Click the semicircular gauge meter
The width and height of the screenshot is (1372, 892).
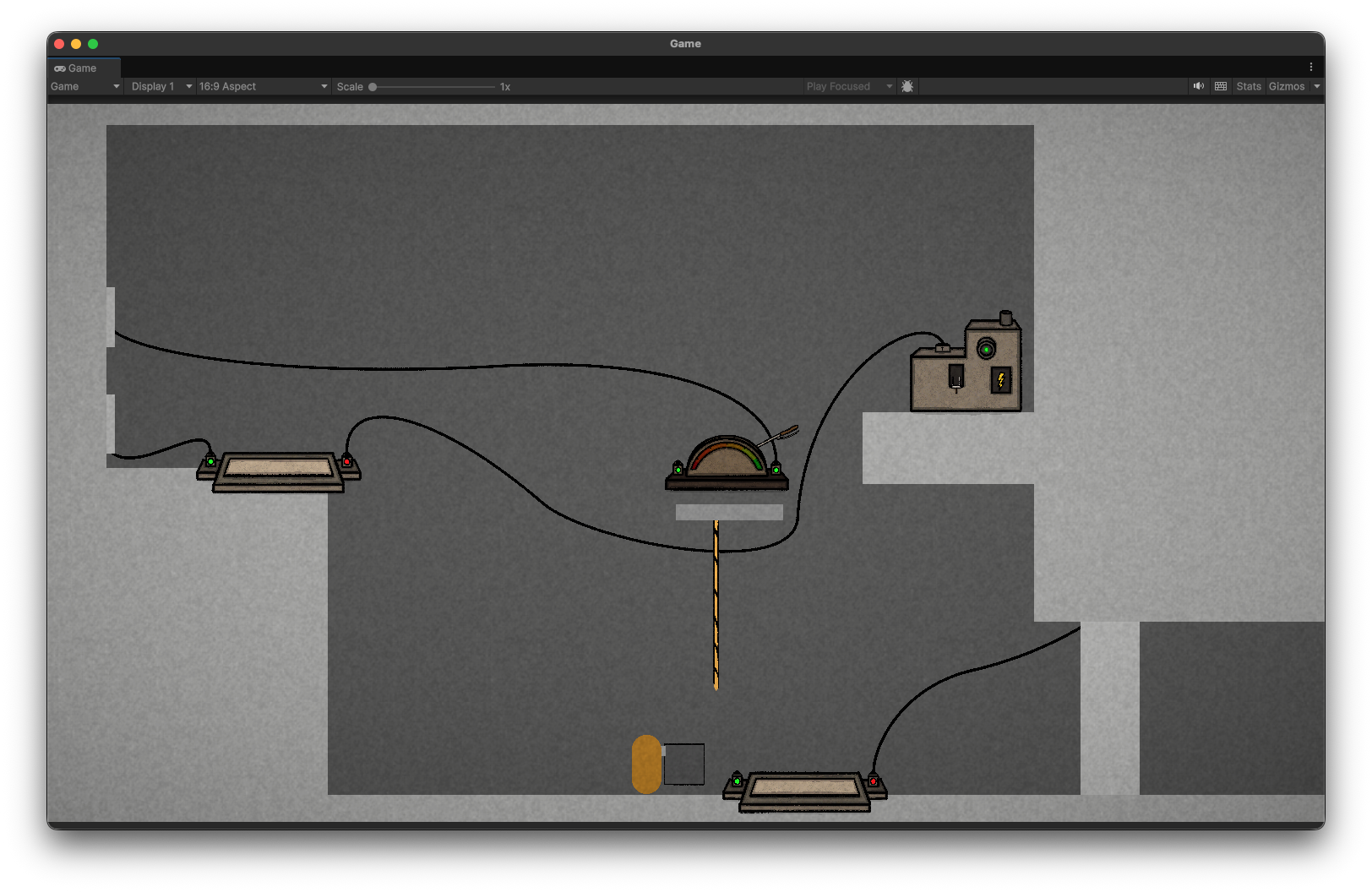[x=727, y=464]
